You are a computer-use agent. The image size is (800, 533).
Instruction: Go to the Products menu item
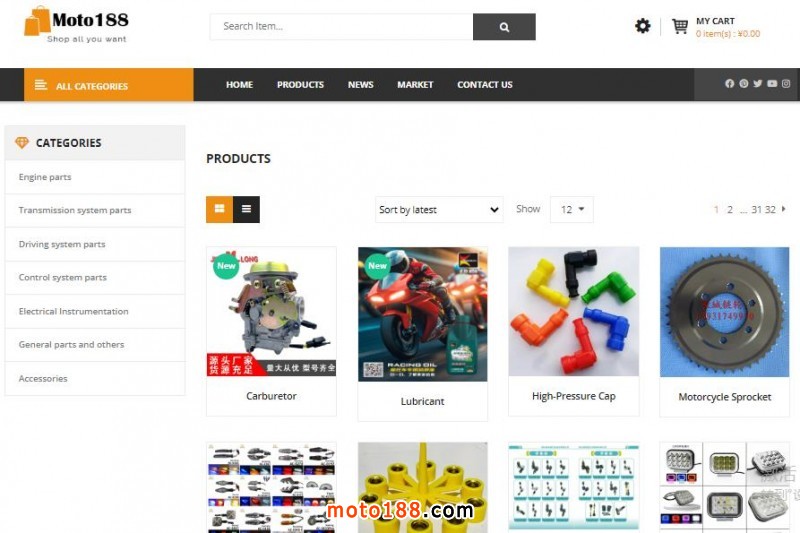tap(300, 85)
